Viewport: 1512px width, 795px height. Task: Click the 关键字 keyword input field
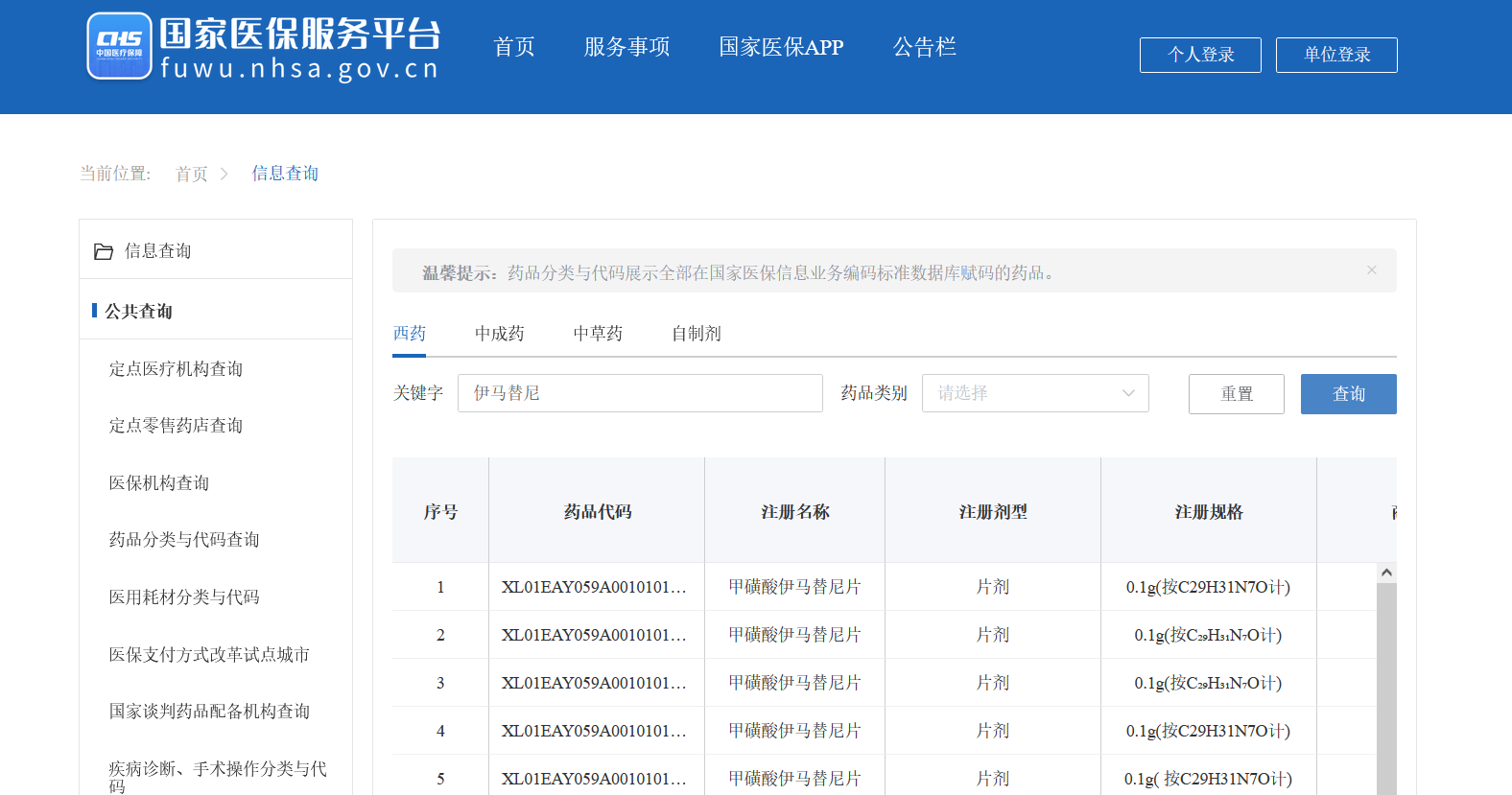coord(639,393)
